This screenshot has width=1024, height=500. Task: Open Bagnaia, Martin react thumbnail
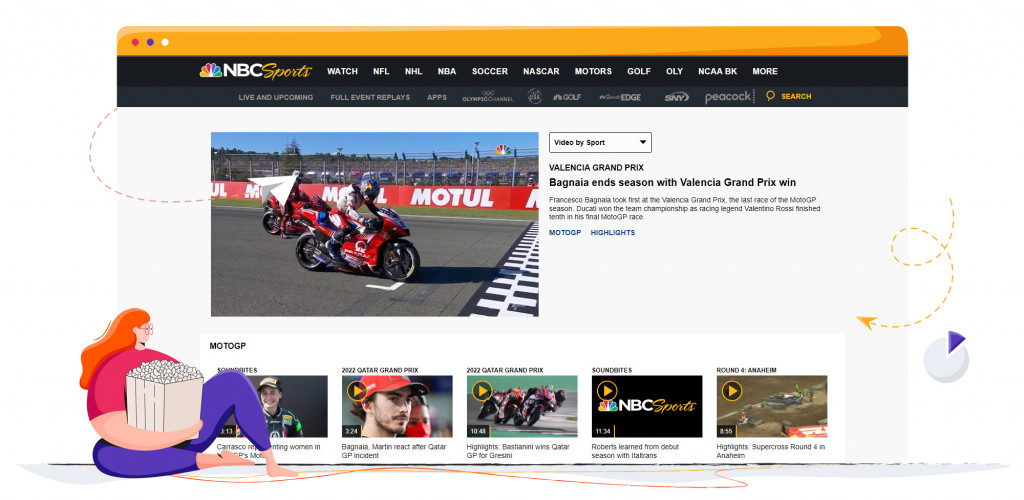(397, 406)
